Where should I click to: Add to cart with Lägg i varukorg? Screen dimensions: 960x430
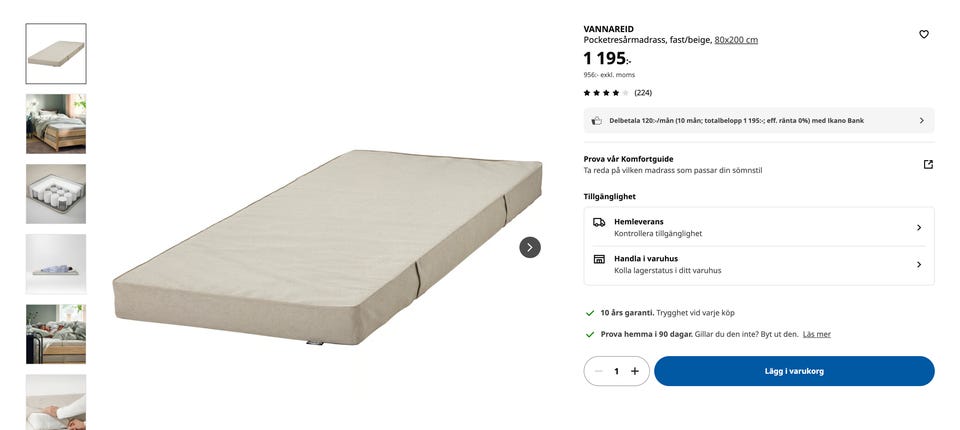point(794,371)
